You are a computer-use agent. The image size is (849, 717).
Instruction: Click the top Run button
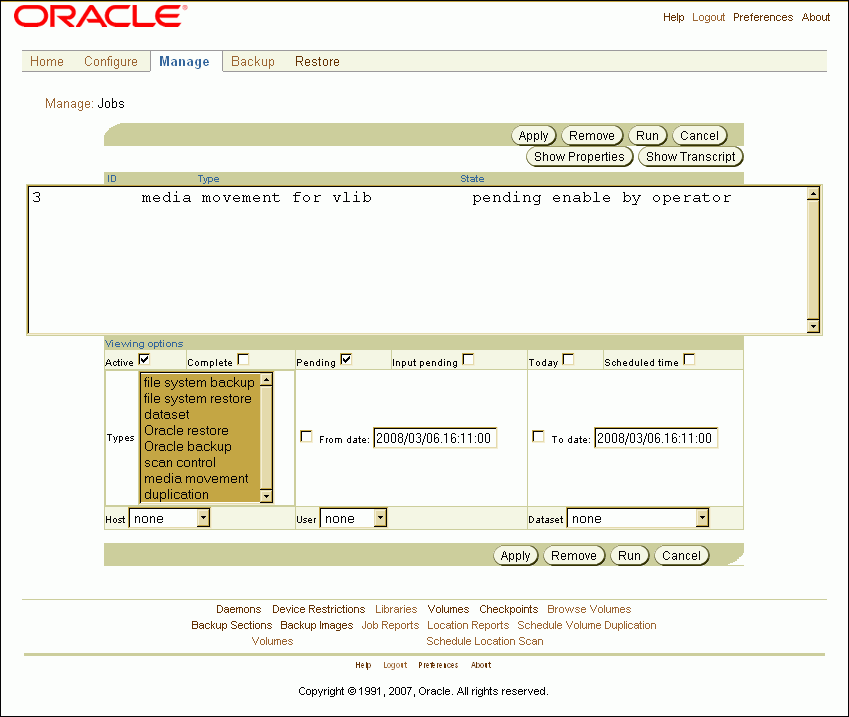point(648,135)
